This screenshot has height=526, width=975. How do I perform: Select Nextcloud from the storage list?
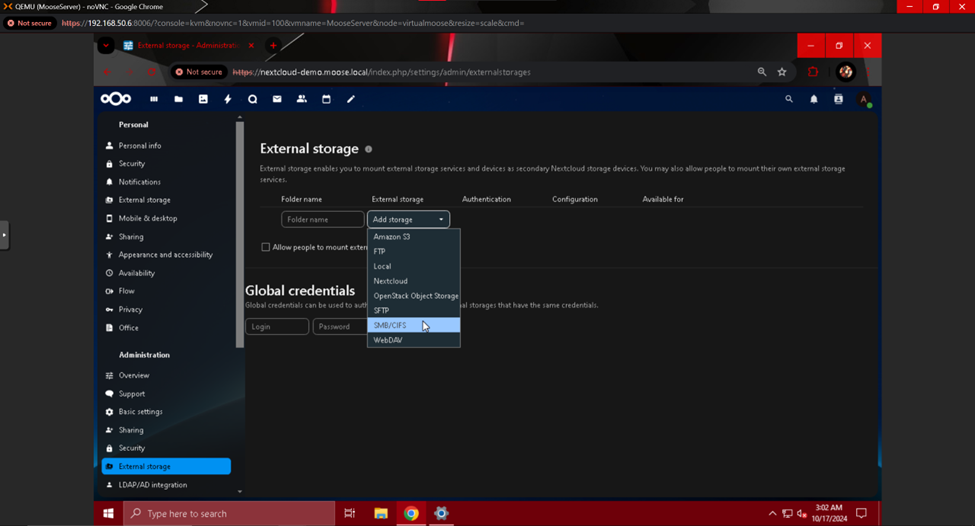click(414, 281)
